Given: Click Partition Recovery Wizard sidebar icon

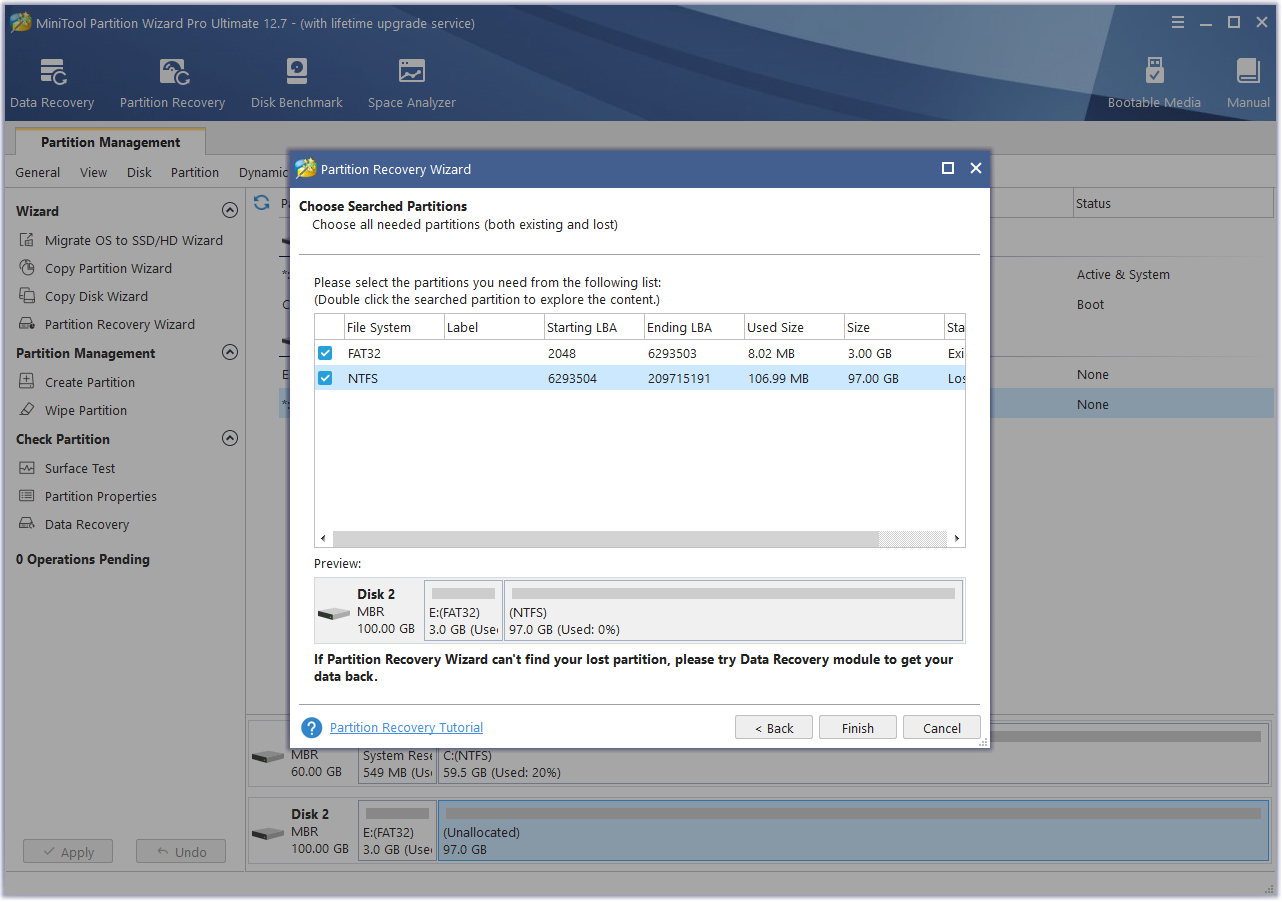Looking at the screenshot, I should click(26, 324).
